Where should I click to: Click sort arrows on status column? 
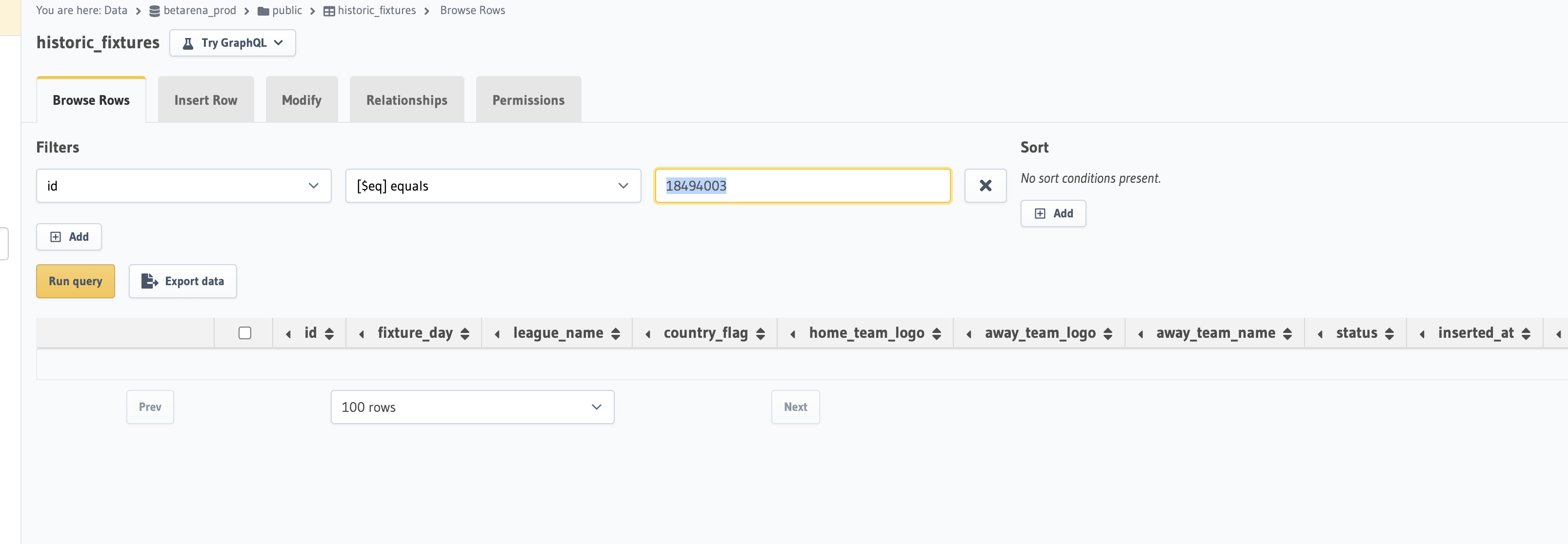tap(1389, 333)
